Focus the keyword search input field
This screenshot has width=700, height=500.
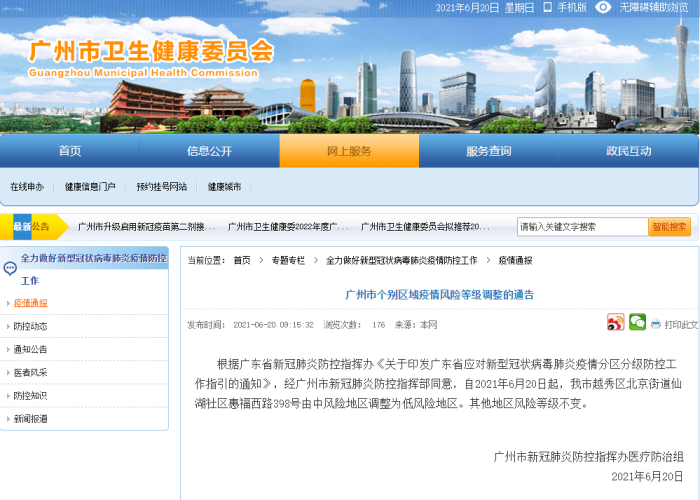(582, 227)
